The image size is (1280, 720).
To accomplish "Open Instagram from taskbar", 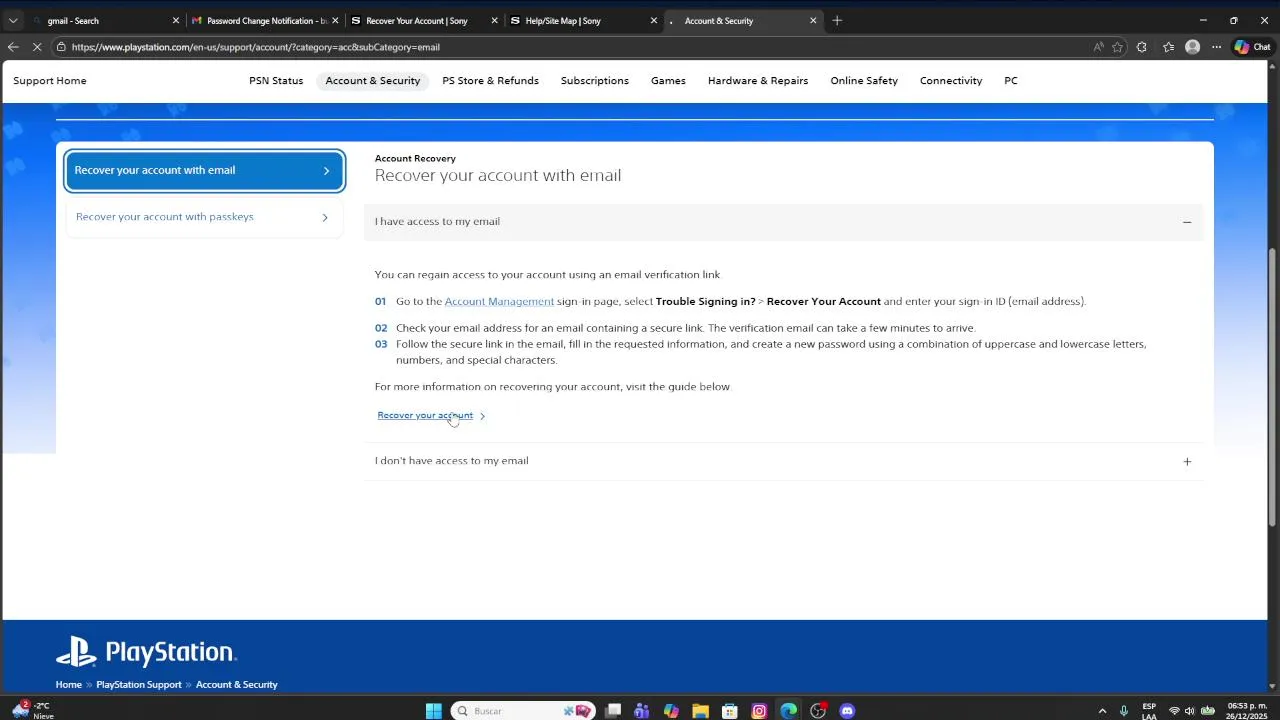I will pos(759,711).
